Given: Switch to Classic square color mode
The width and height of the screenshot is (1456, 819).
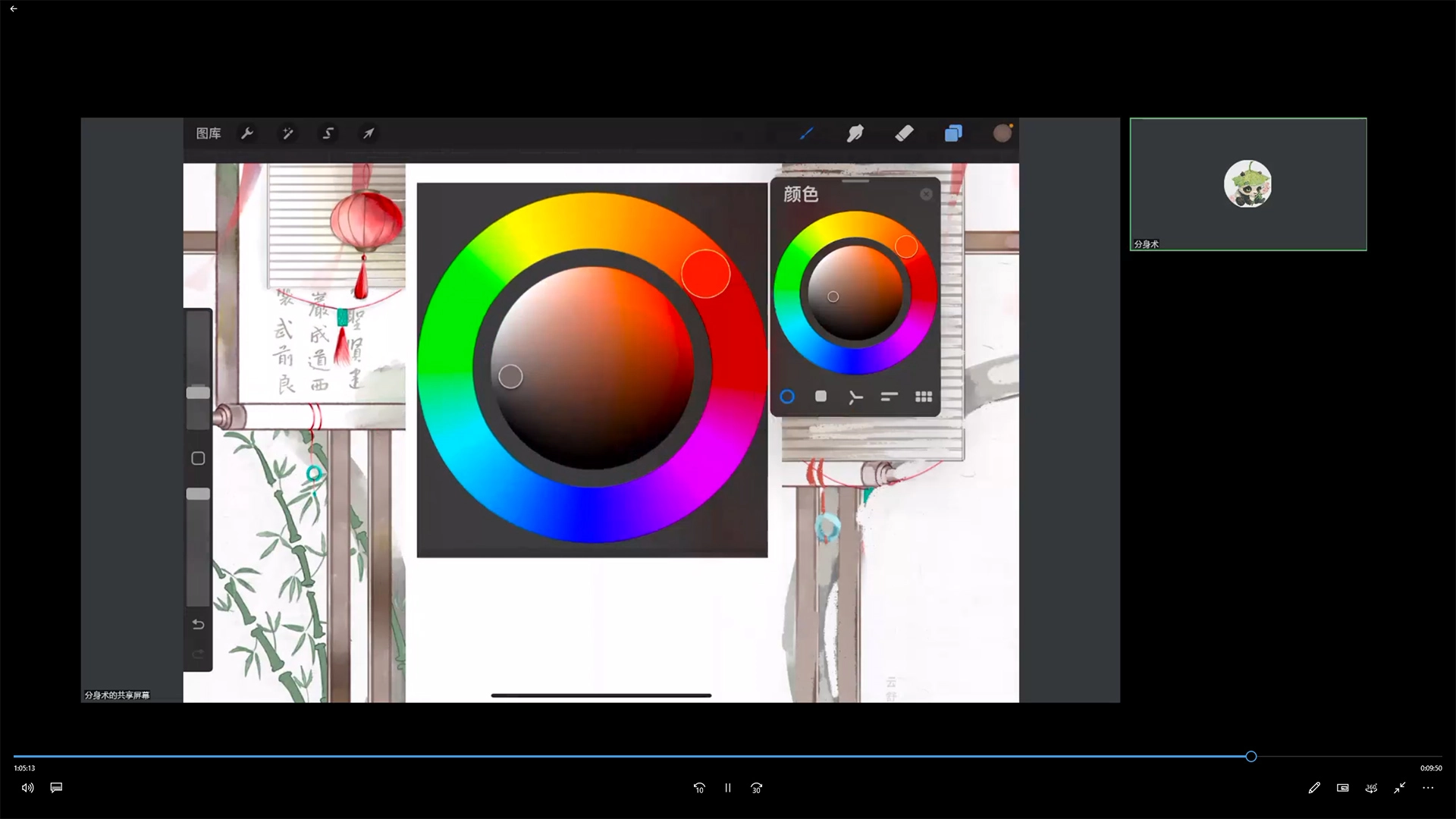Looking at the screenshot, I should (x=821, y=397).
